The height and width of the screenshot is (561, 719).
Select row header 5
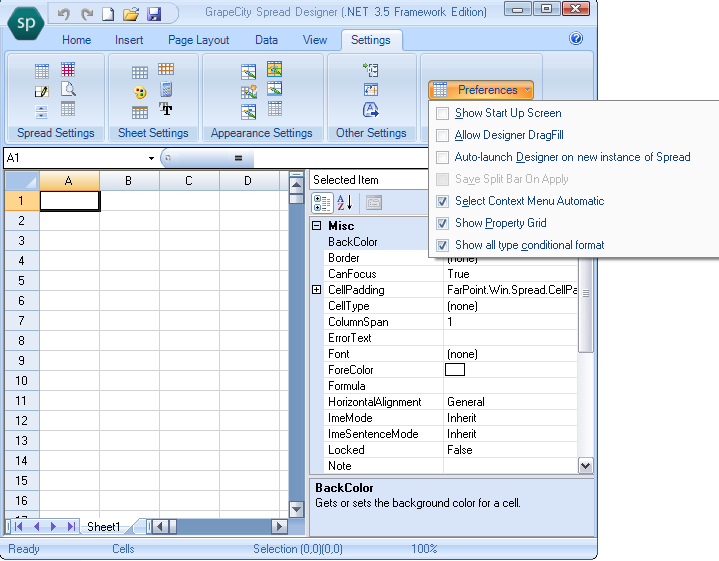pyautogui.click(x=22, y=280)
